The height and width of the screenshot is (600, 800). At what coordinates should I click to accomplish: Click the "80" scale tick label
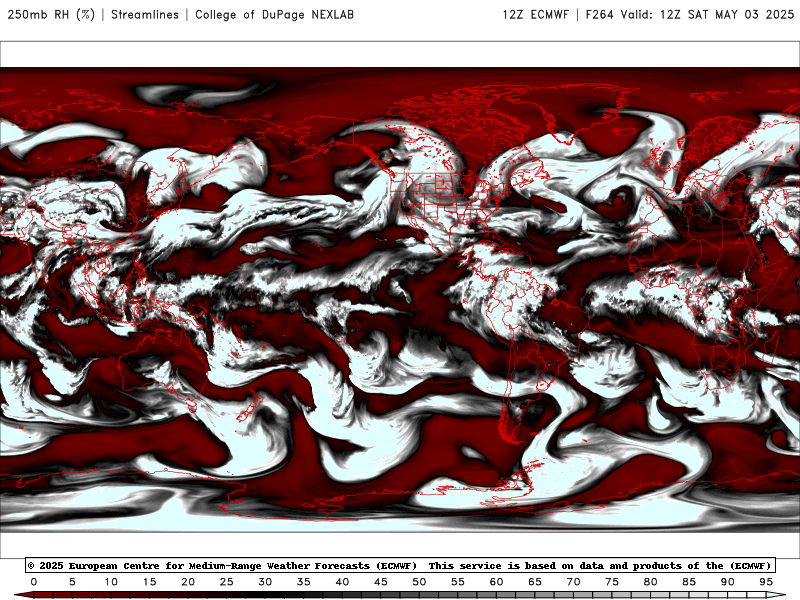[651, 582]
